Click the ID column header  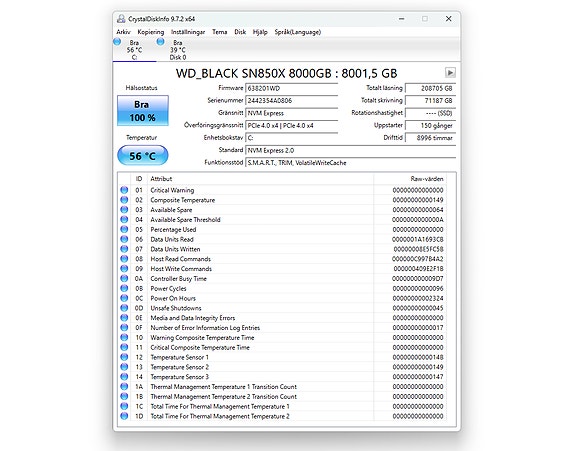click(x=139, y=179)
